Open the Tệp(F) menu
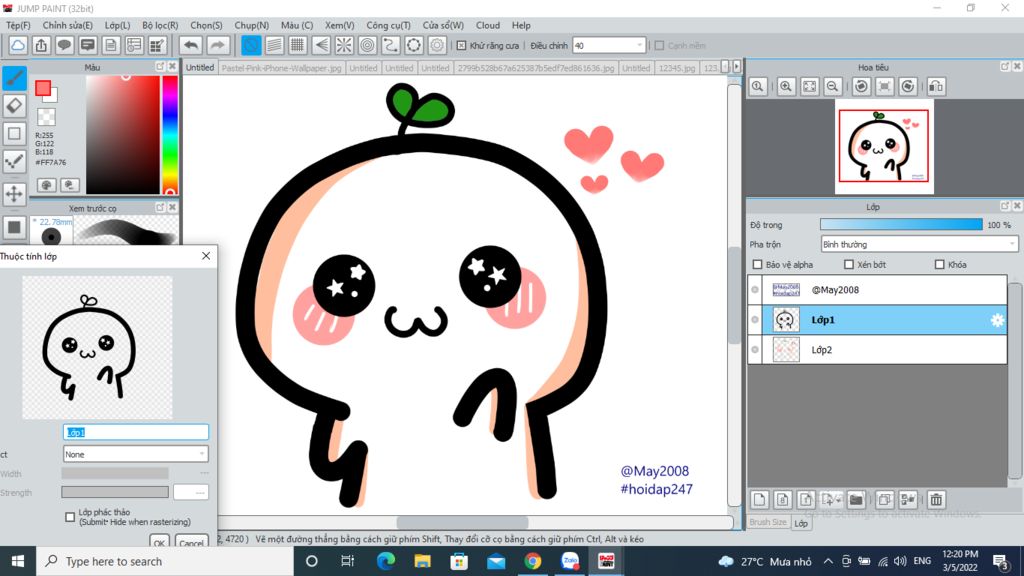This screenshot has width=1024, height=576. pyautogui.click(x=18, y=25)
